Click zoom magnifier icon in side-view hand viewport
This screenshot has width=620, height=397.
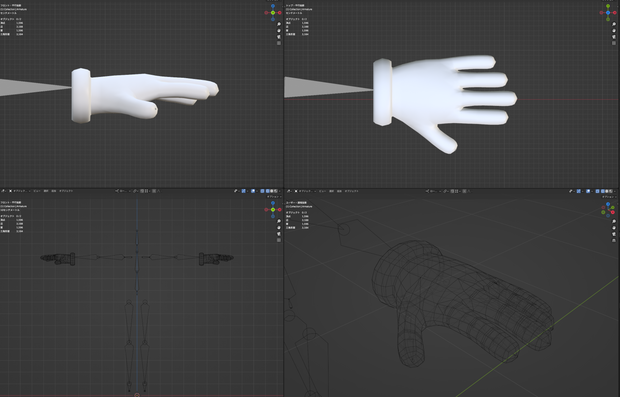pyautogui.click(x=279, y=24)
